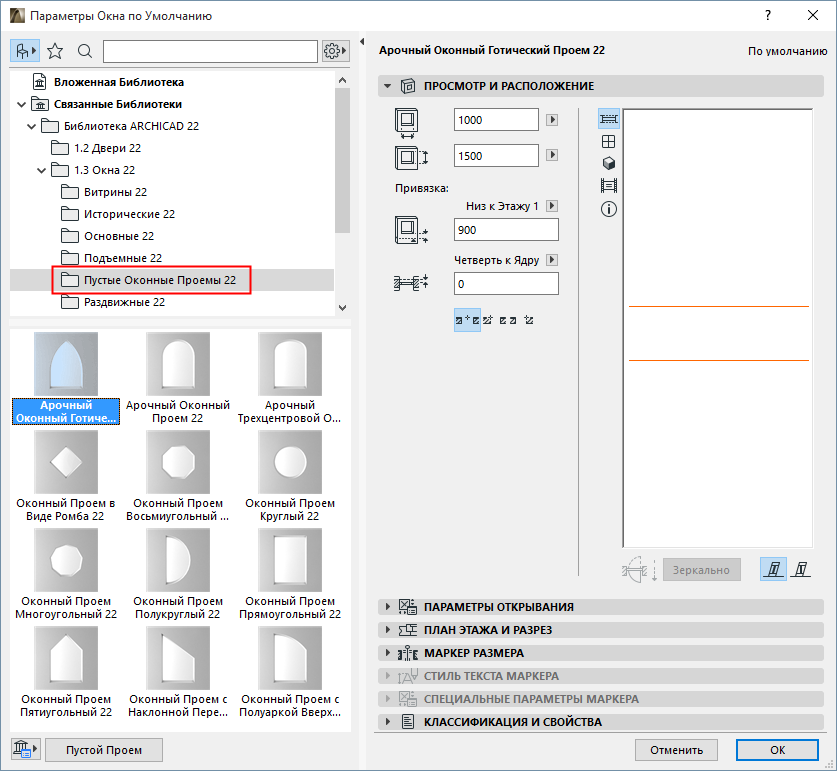The width and height of the screenshot is (837, 771).
Task: Click the reveal depth icon
Action: coord(411,282)
